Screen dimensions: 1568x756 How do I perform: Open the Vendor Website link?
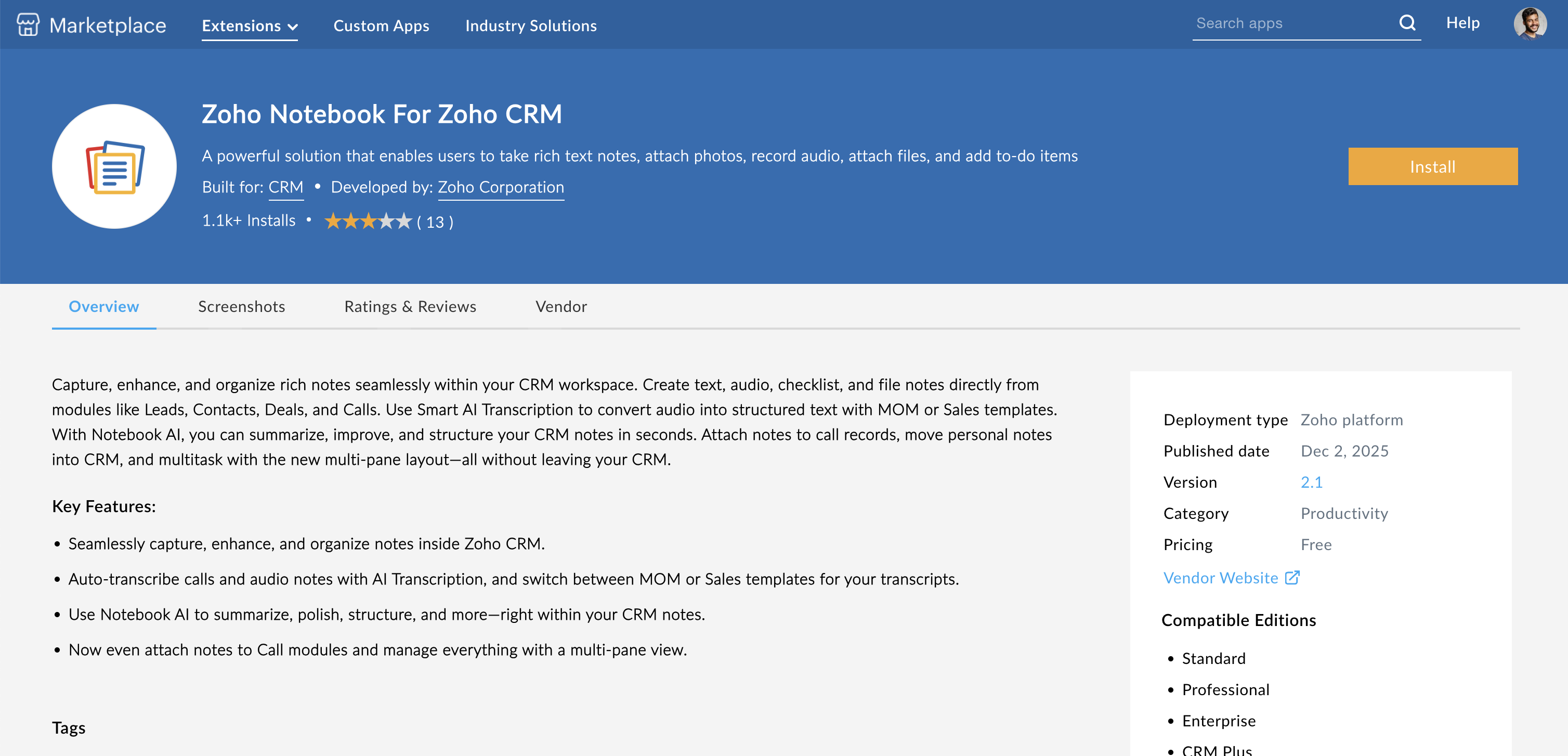(1220, 578)
